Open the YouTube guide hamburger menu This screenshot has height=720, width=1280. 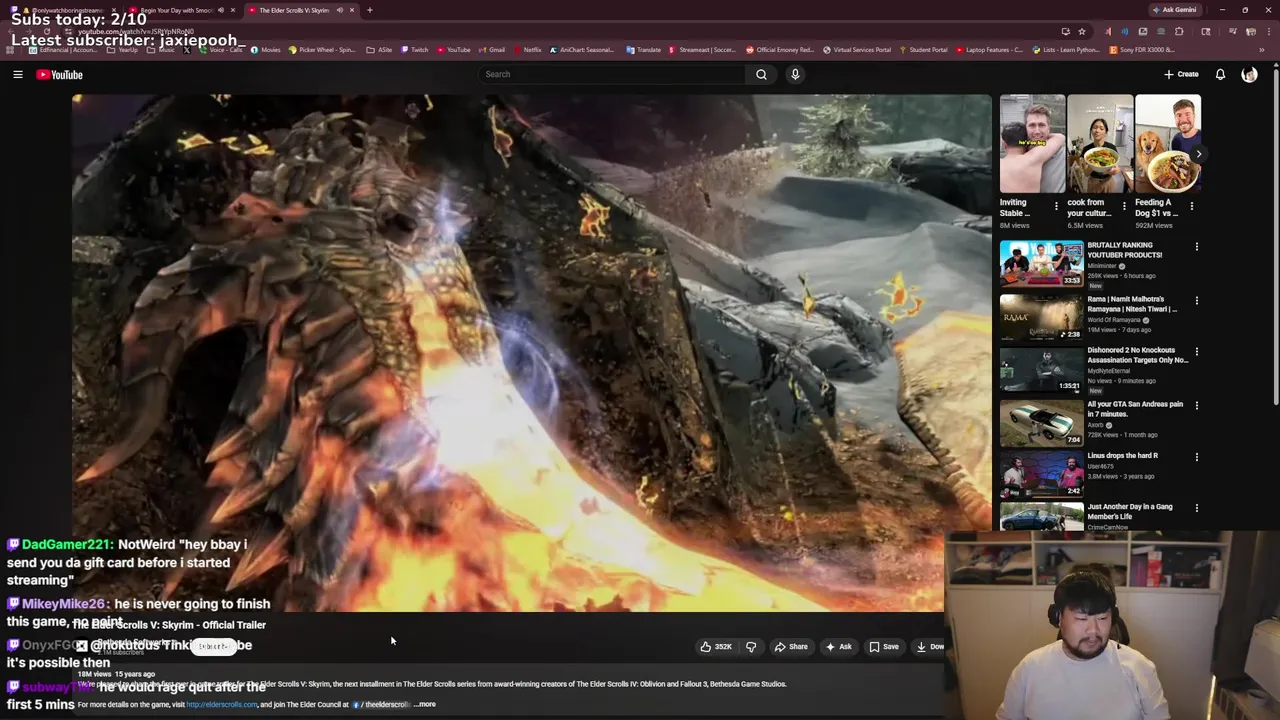tap(18, 74)
